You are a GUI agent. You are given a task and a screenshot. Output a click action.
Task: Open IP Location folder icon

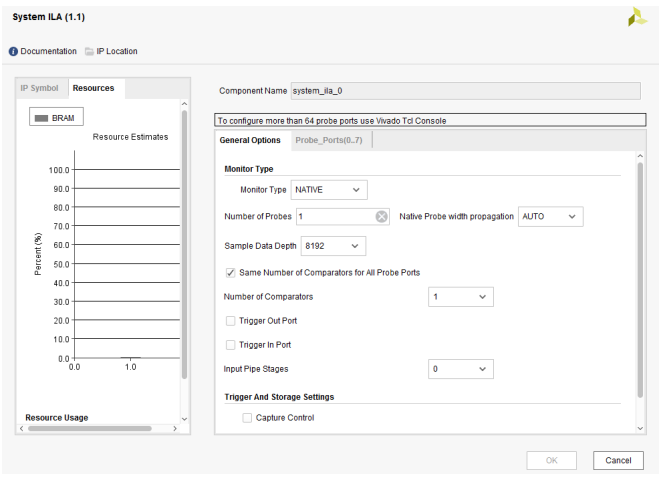pos(89,51)
